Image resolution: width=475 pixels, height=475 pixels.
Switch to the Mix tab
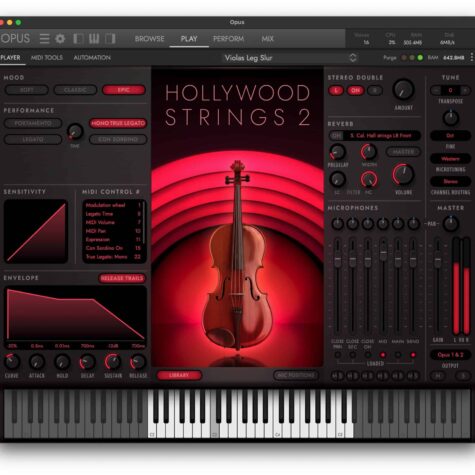(x=267, y=39)
